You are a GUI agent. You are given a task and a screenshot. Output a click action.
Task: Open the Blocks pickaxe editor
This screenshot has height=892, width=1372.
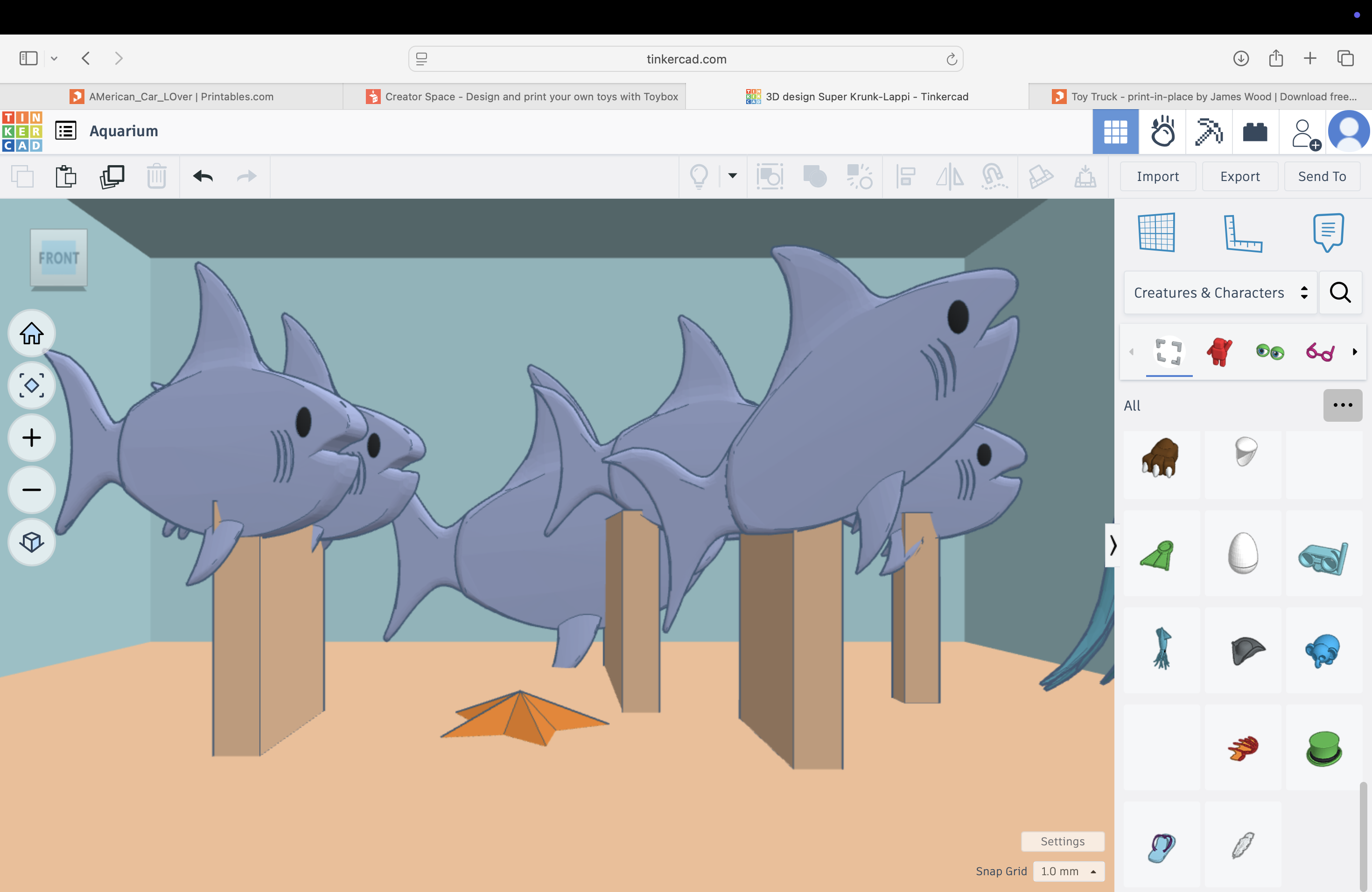[1209, 132]
